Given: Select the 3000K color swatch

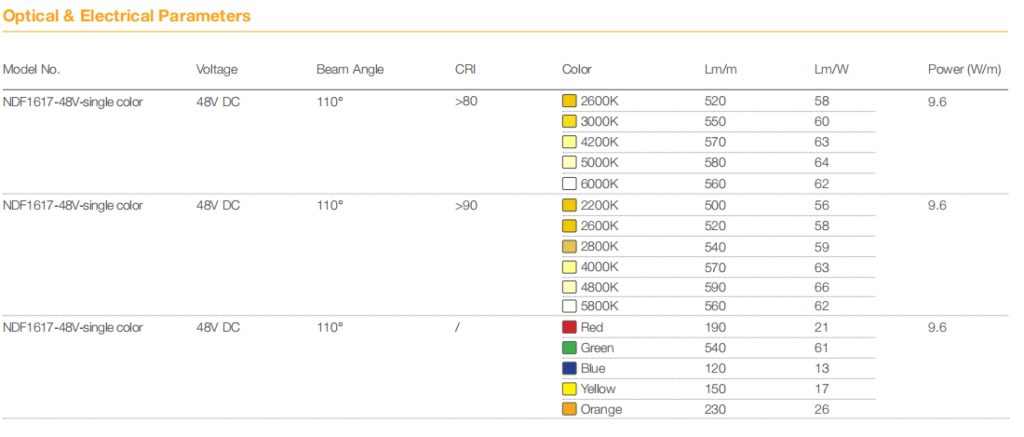Looking at the screenshot, I should click(x=570, y=122).
